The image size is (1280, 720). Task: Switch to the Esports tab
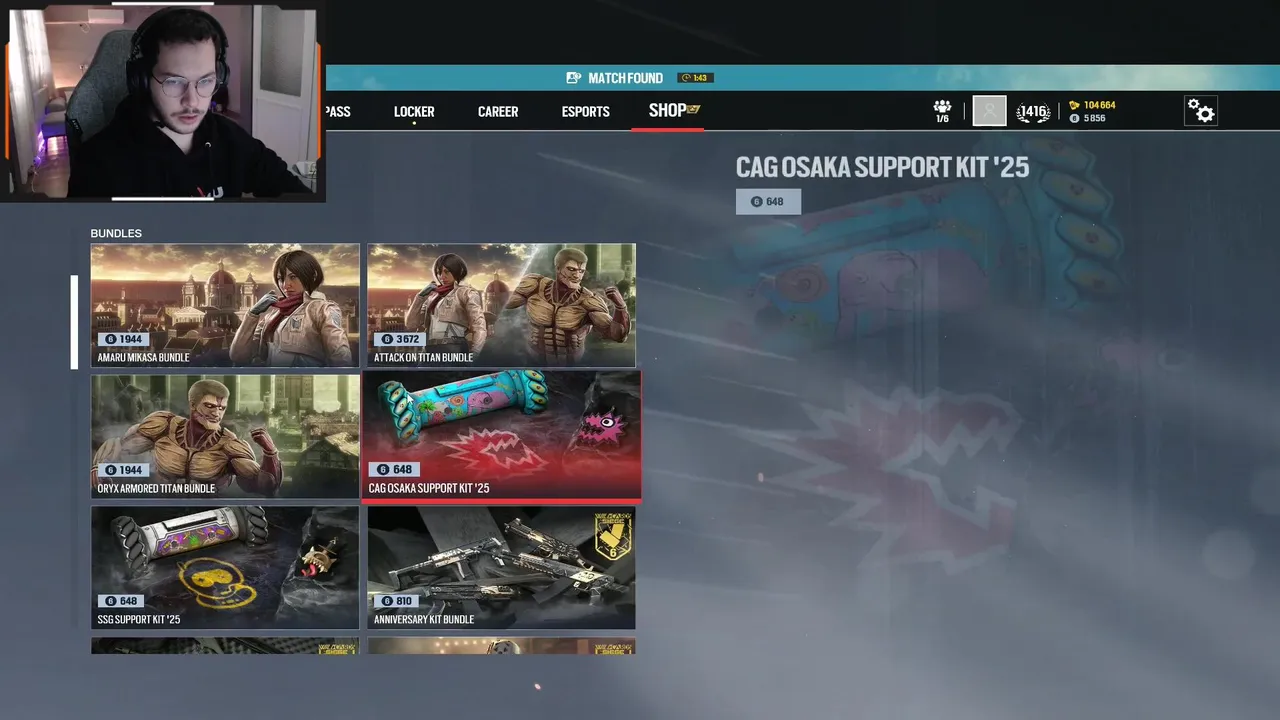(585, 111)
